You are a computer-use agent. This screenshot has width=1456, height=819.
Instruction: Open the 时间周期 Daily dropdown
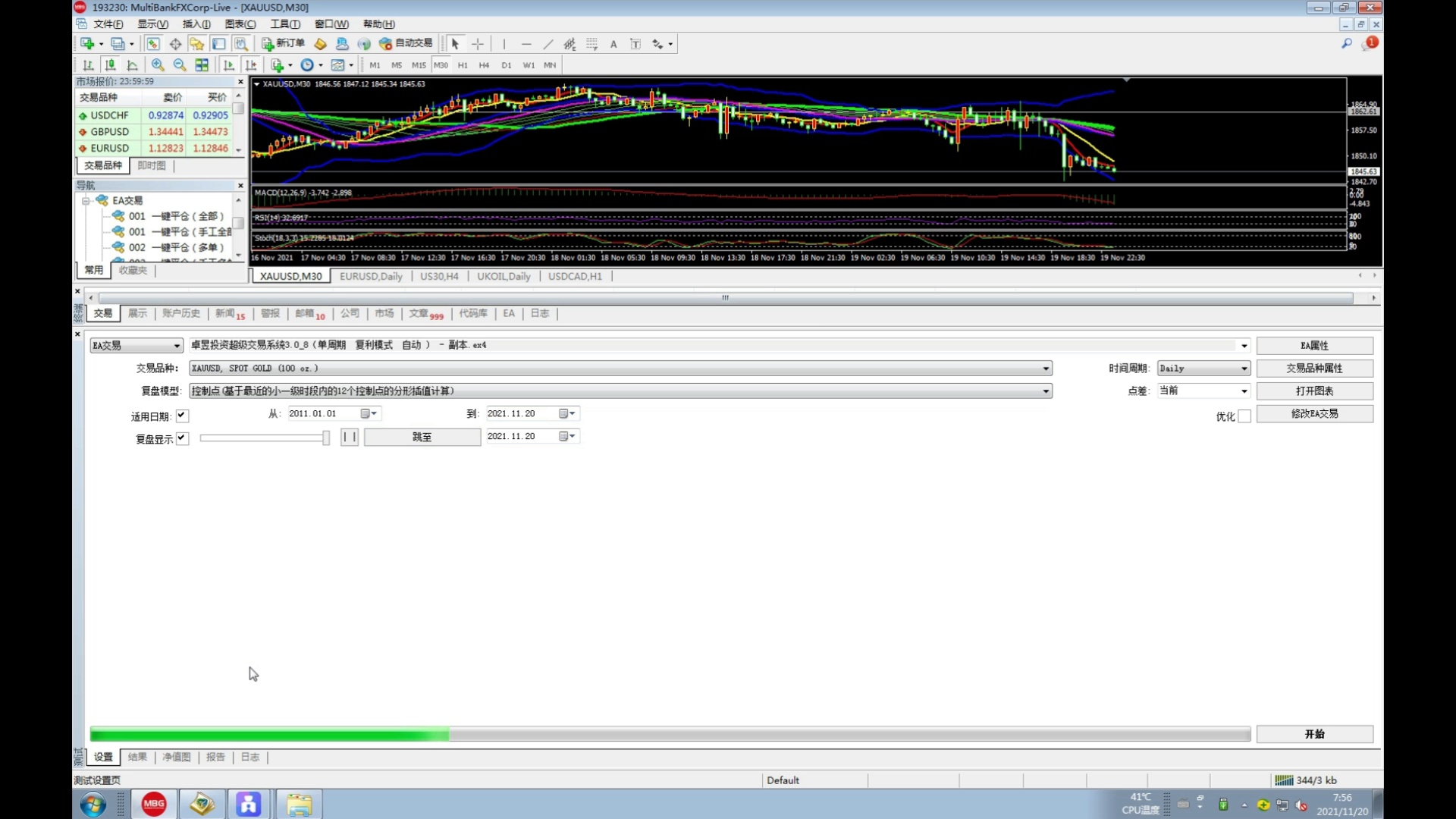click(x=1203, y=369)
